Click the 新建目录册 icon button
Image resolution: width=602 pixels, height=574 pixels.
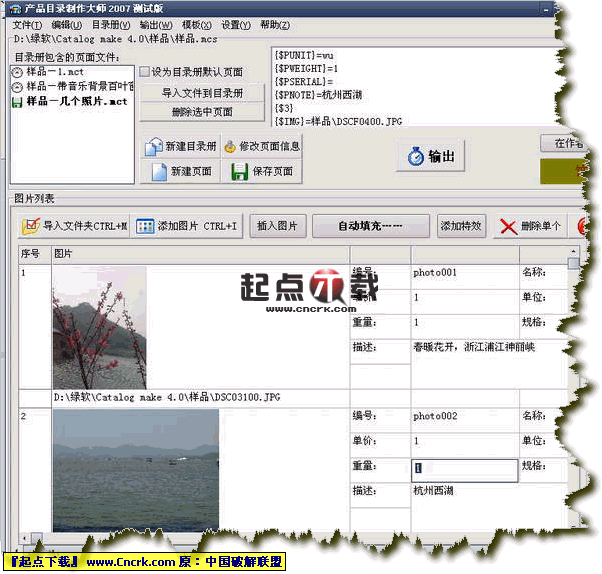[181, 146]
